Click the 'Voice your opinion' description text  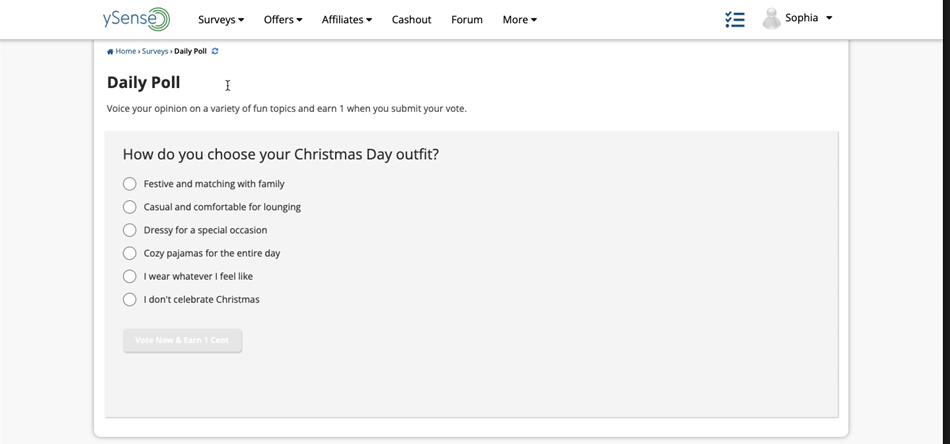pos(287,109)
